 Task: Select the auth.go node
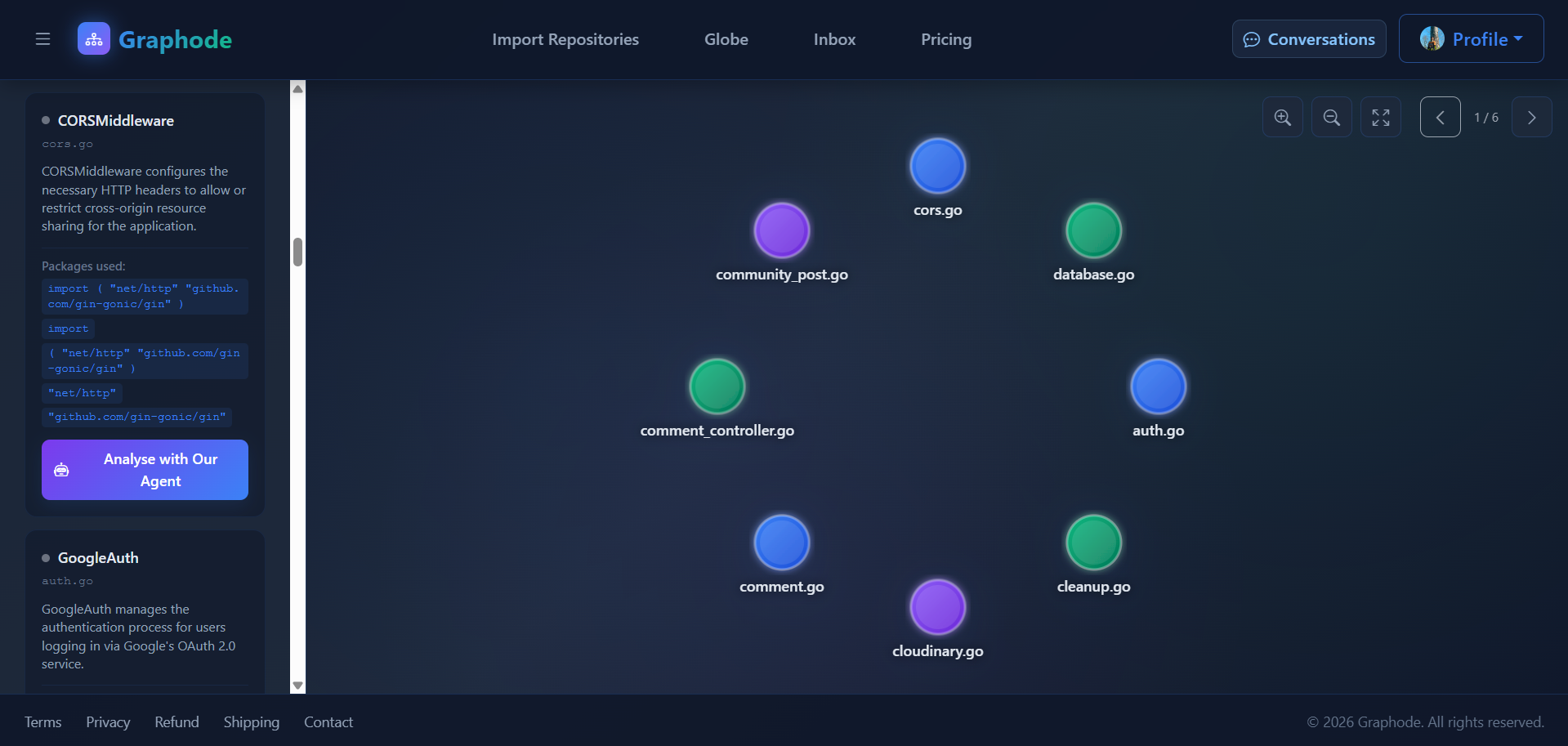[x=1158, y=386]
